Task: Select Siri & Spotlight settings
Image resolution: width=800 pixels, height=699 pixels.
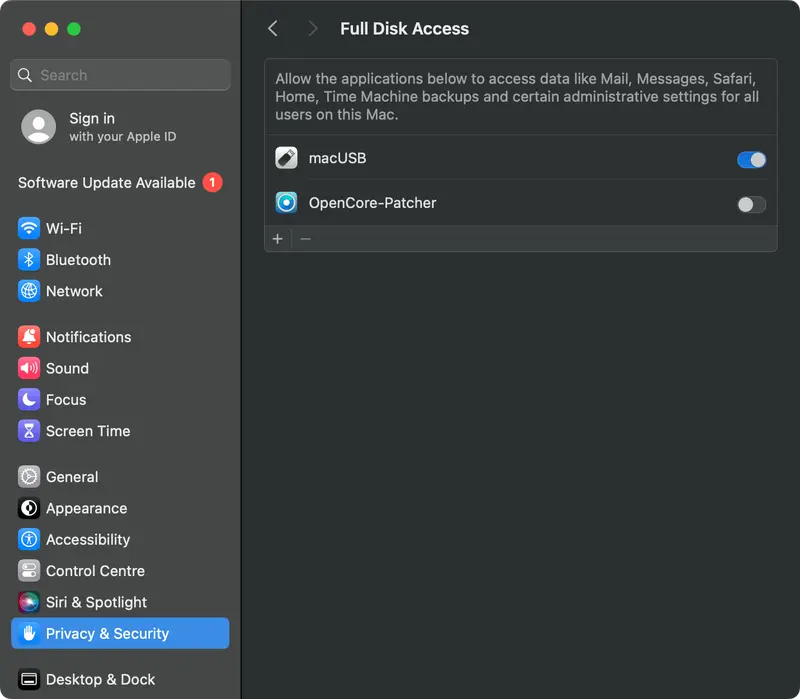Action: [94, 602]
